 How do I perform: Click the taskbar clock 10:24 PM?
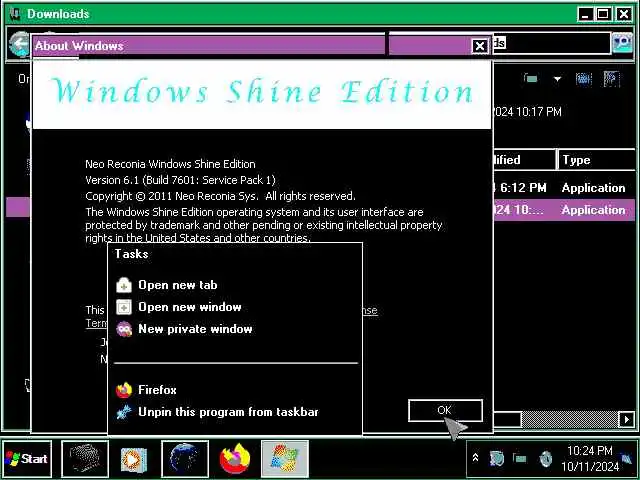[590, 451]
